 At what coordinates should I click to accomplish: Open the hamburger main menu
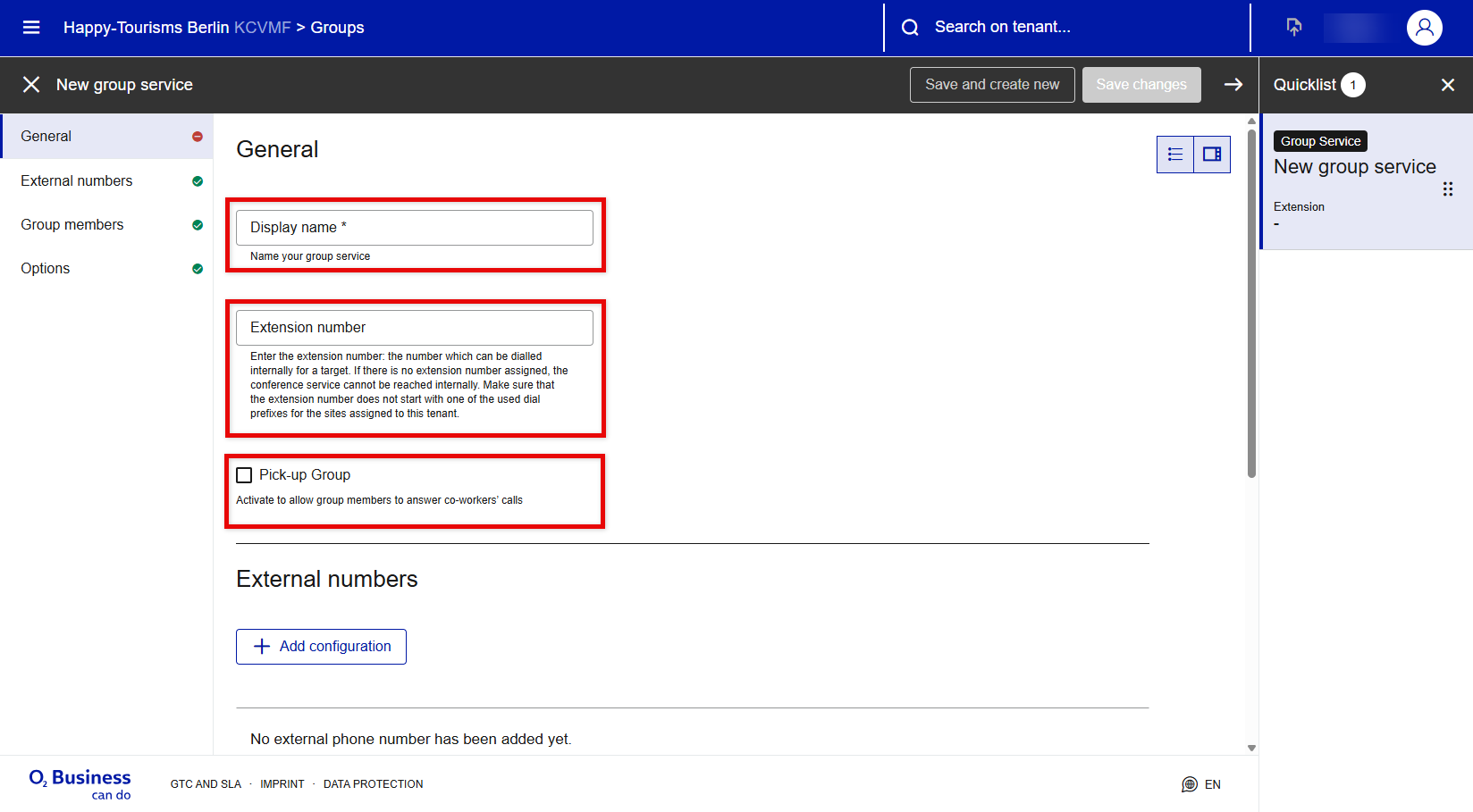tap(31, 28)
